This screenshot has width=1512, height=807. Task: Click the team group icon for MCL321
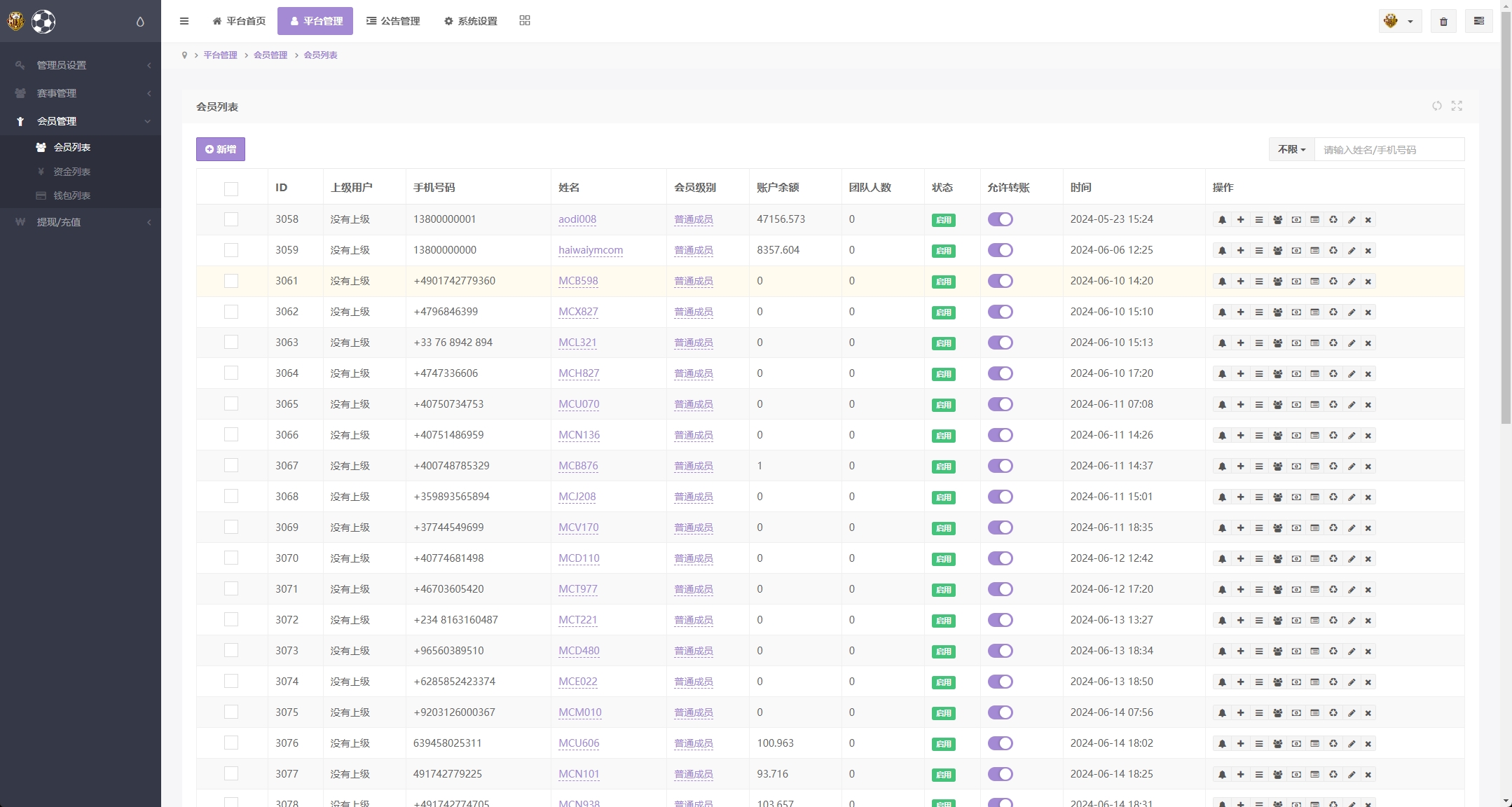1277,343
